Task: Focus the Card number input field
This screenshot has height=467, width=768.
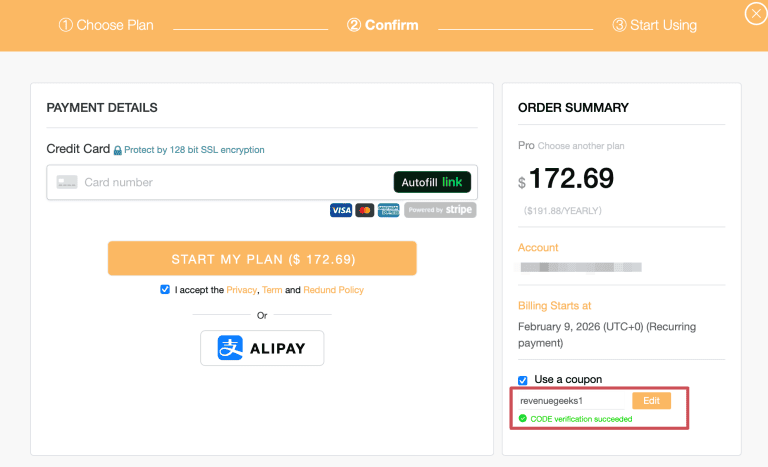Action: [x=230, y=182]
